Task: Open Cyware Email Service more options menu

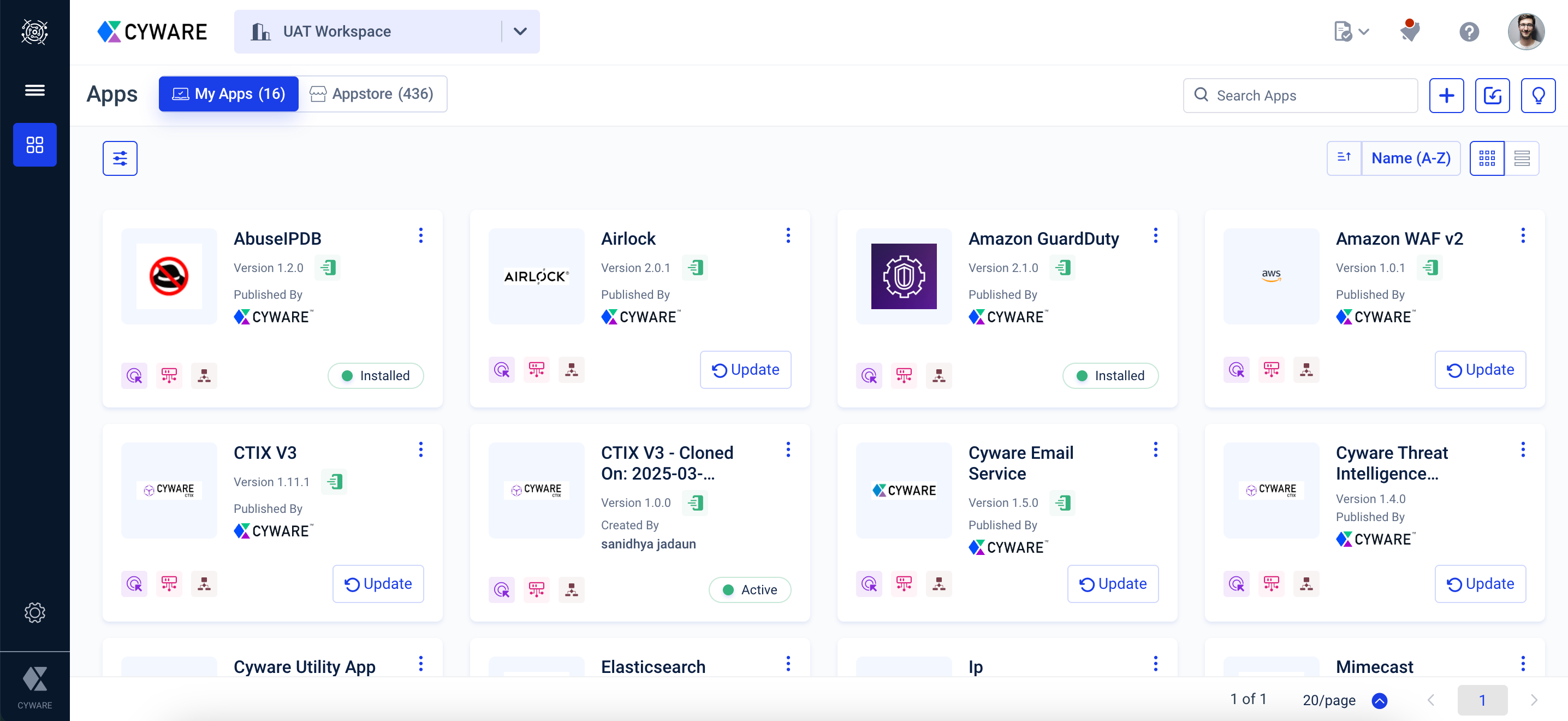Action: click(1155, 450)
